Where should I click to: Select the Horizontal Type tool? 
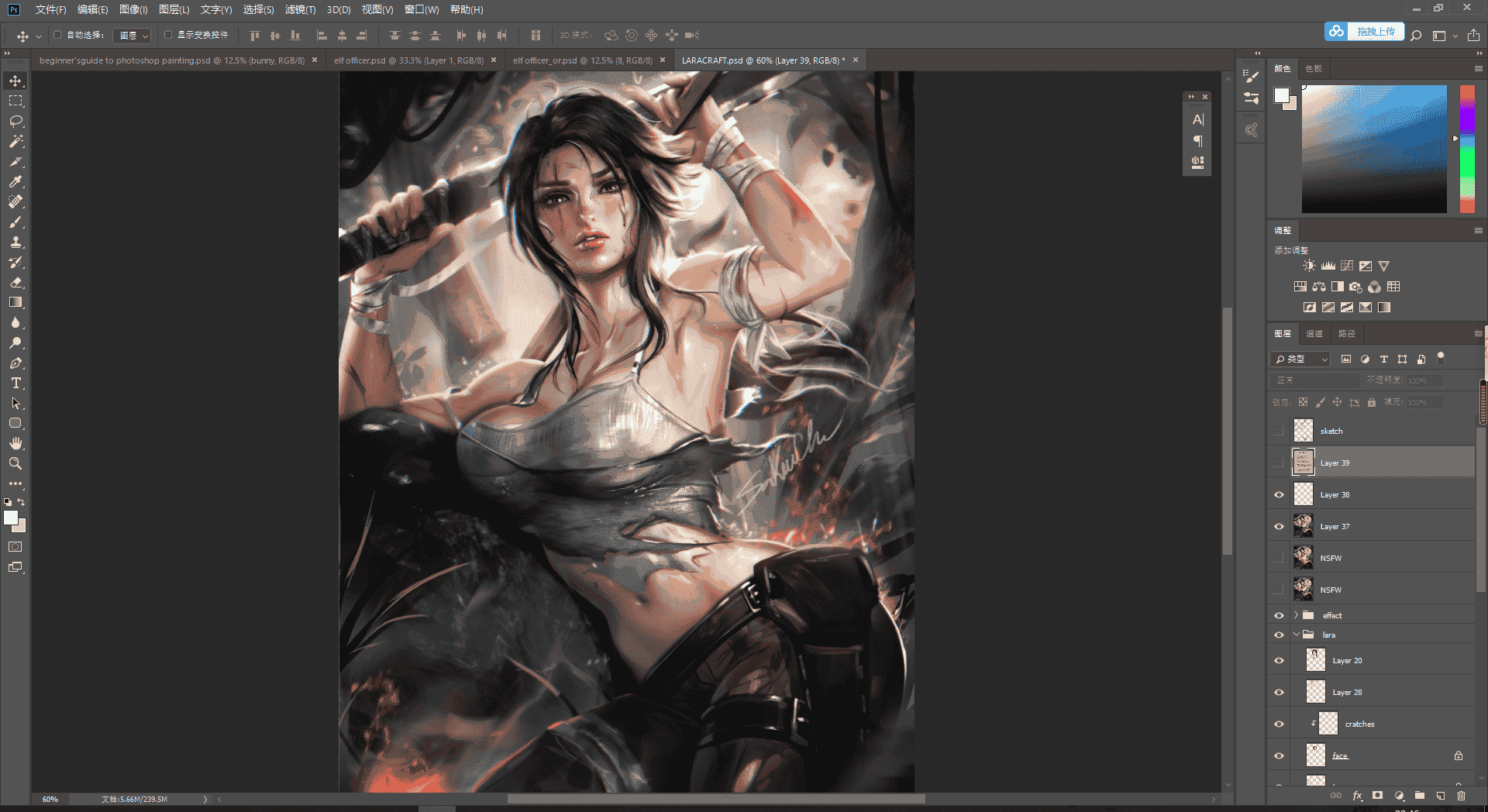pos(15,383)
